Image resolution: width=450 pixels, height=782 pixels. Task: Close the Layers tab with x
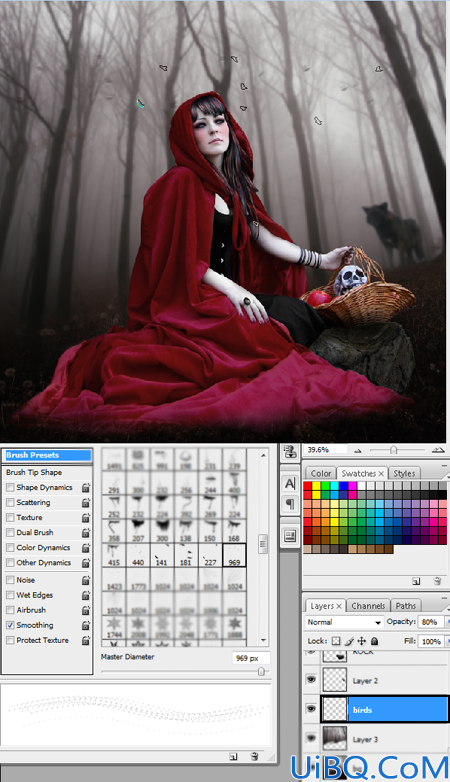coord(339,606)
